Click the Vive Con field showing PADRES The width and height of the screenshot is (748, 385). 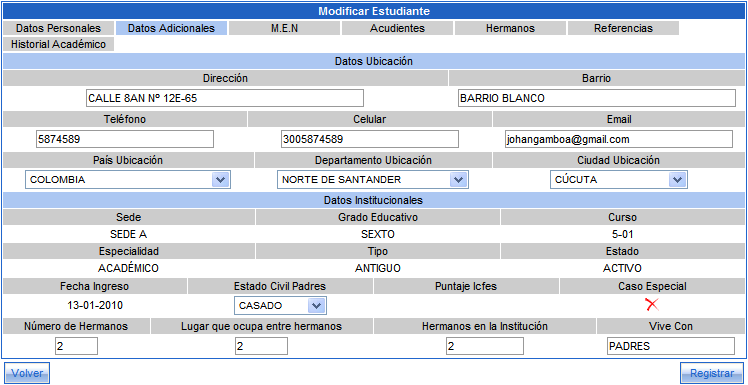point(671,346)
